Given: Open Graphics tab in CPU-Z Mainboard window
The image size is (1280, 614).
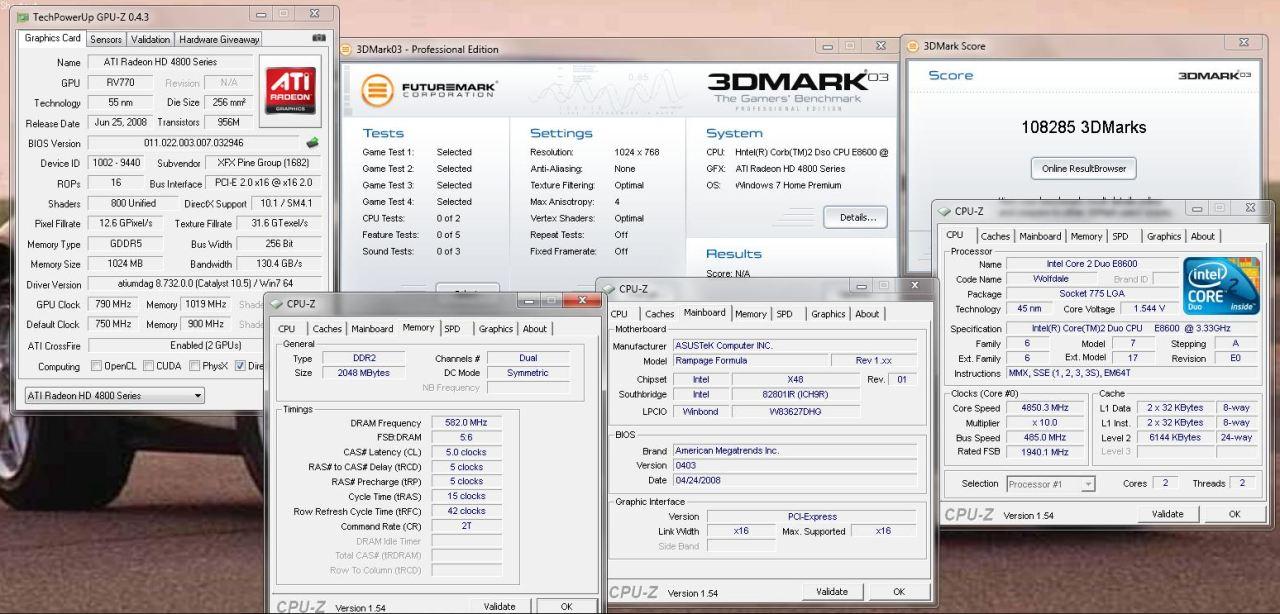Looking at the screenshot, I should point(828,314).
